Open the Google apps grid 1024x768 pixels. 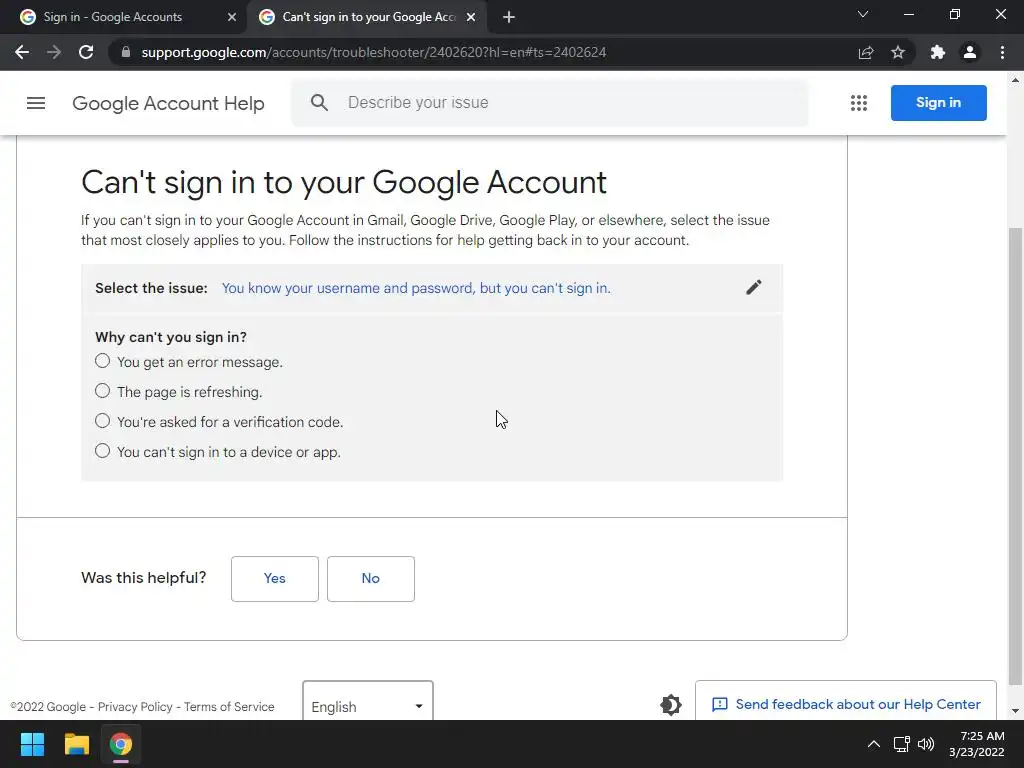coord(859,103)
